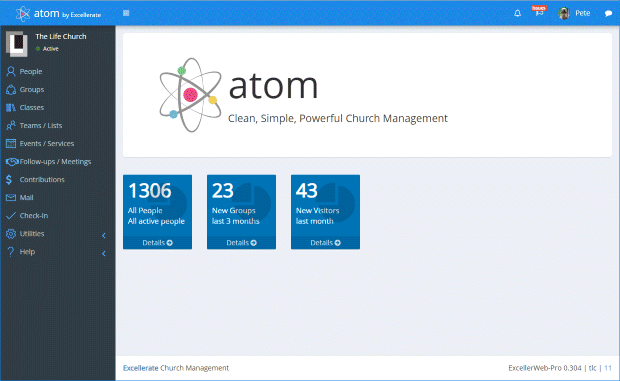Click the 43 New Visitors count
Image resolution: width=620 pixels, height=381 pixels.
coord(306,190)
